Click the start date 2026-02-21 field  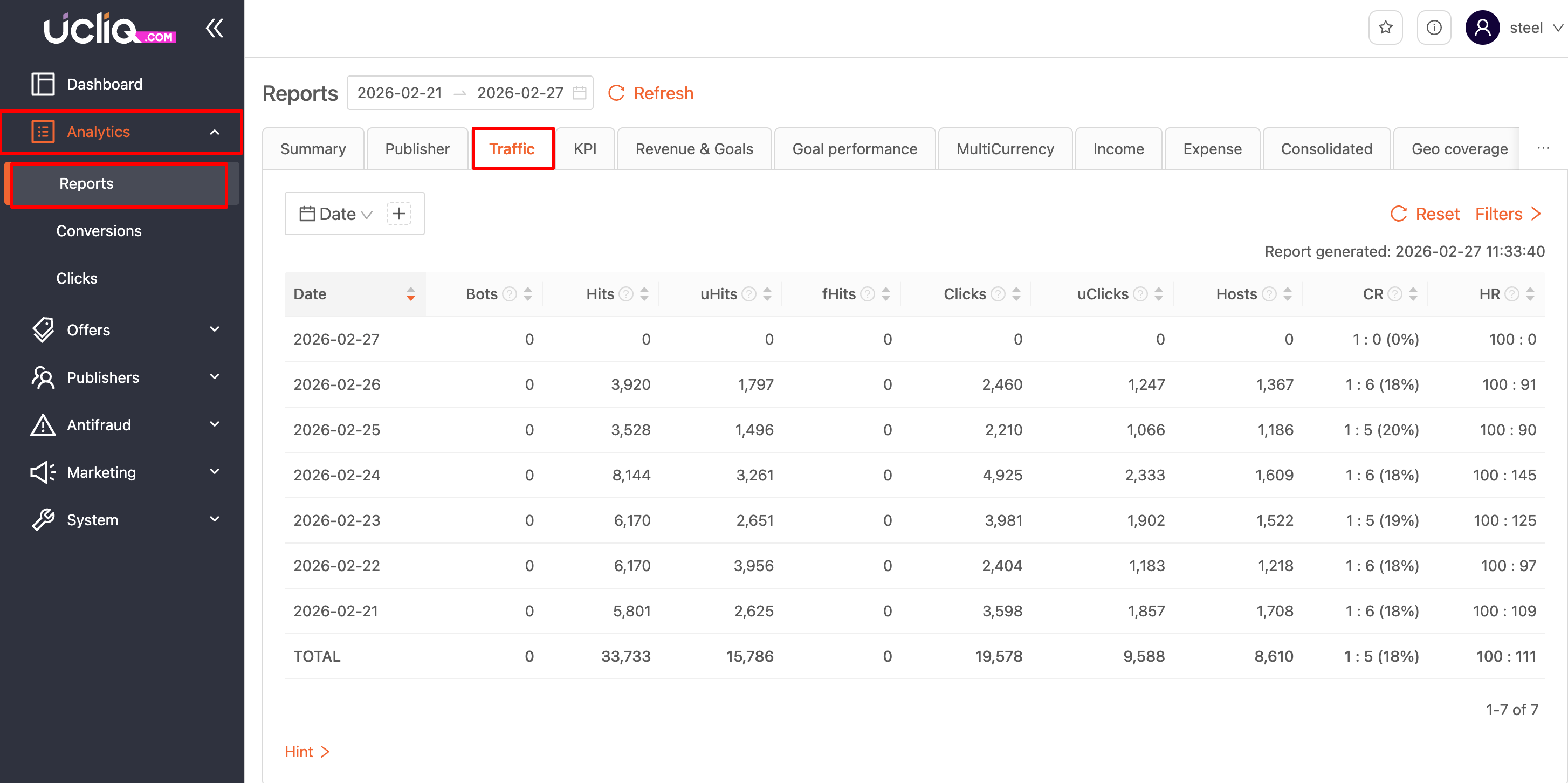click(400, 93)
